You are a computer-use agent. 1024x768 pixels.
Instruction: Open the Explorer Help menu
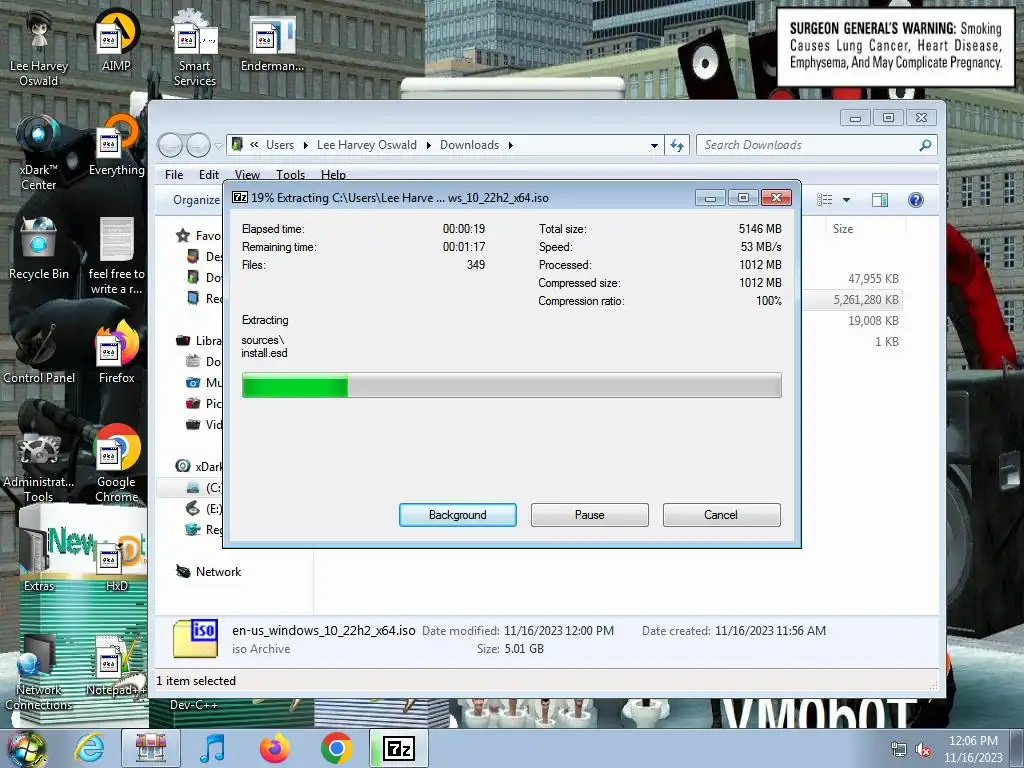333,174
